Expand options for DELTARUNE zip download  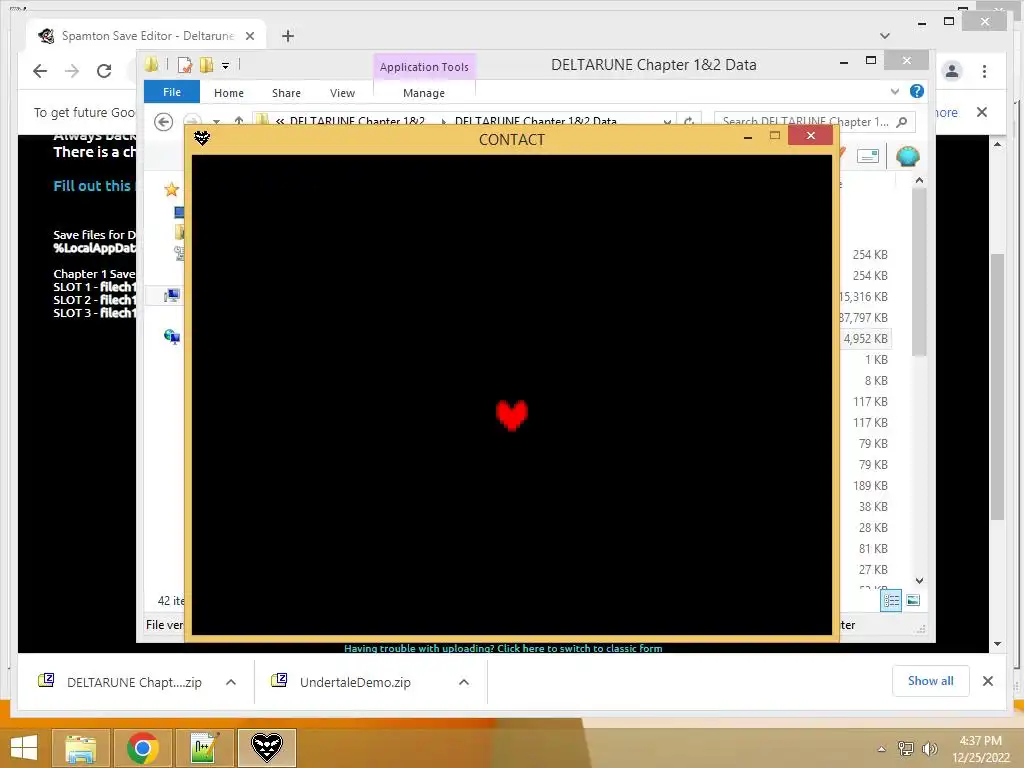tap(231, 682)
